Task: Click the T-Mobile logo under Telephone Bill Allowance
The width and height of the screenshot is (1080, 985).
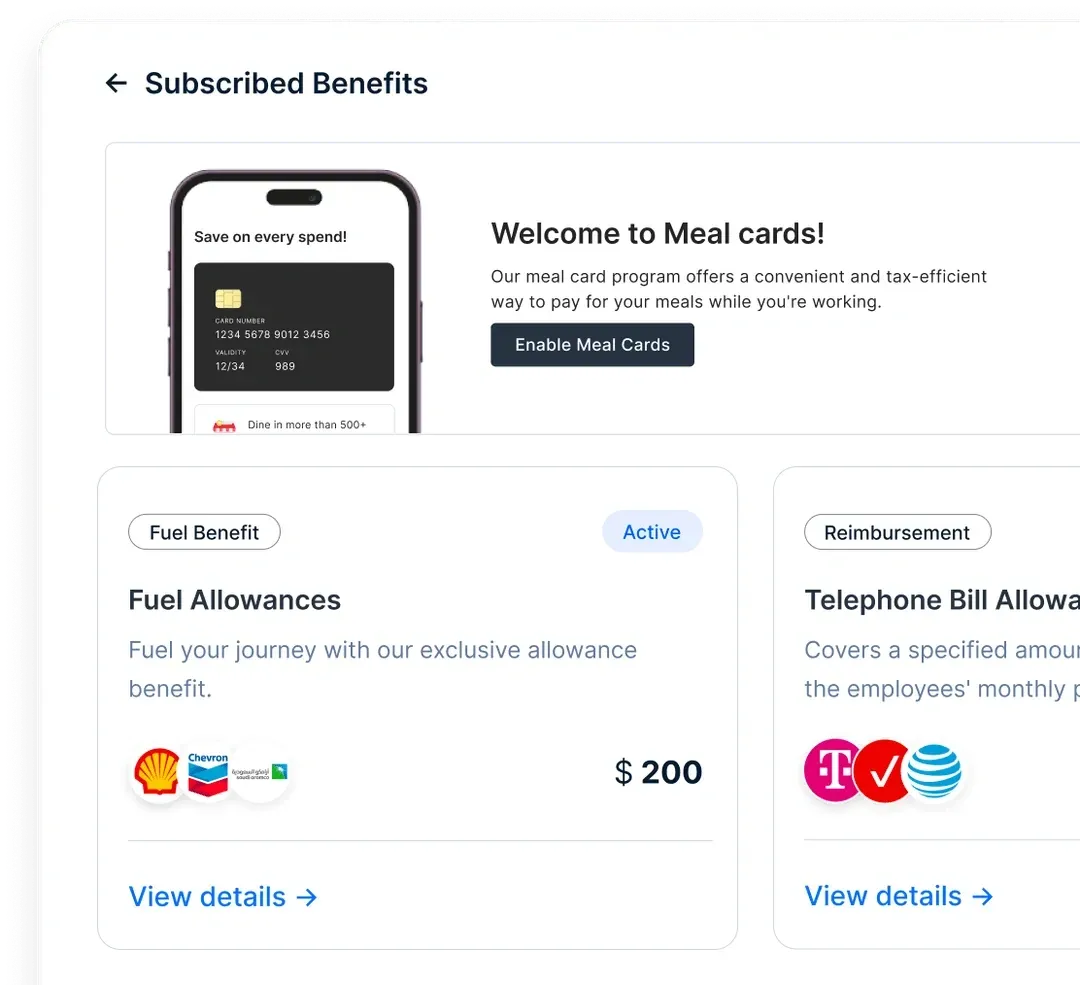Action: [x=833, y=771]
